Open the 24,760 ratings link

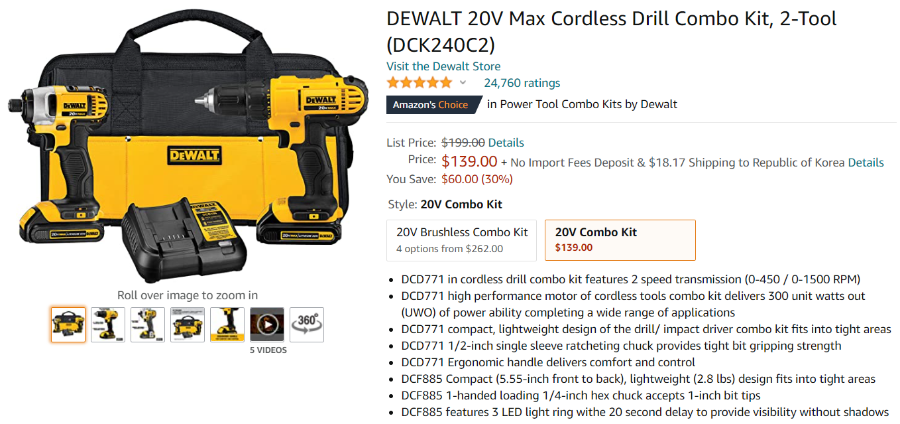522,83
